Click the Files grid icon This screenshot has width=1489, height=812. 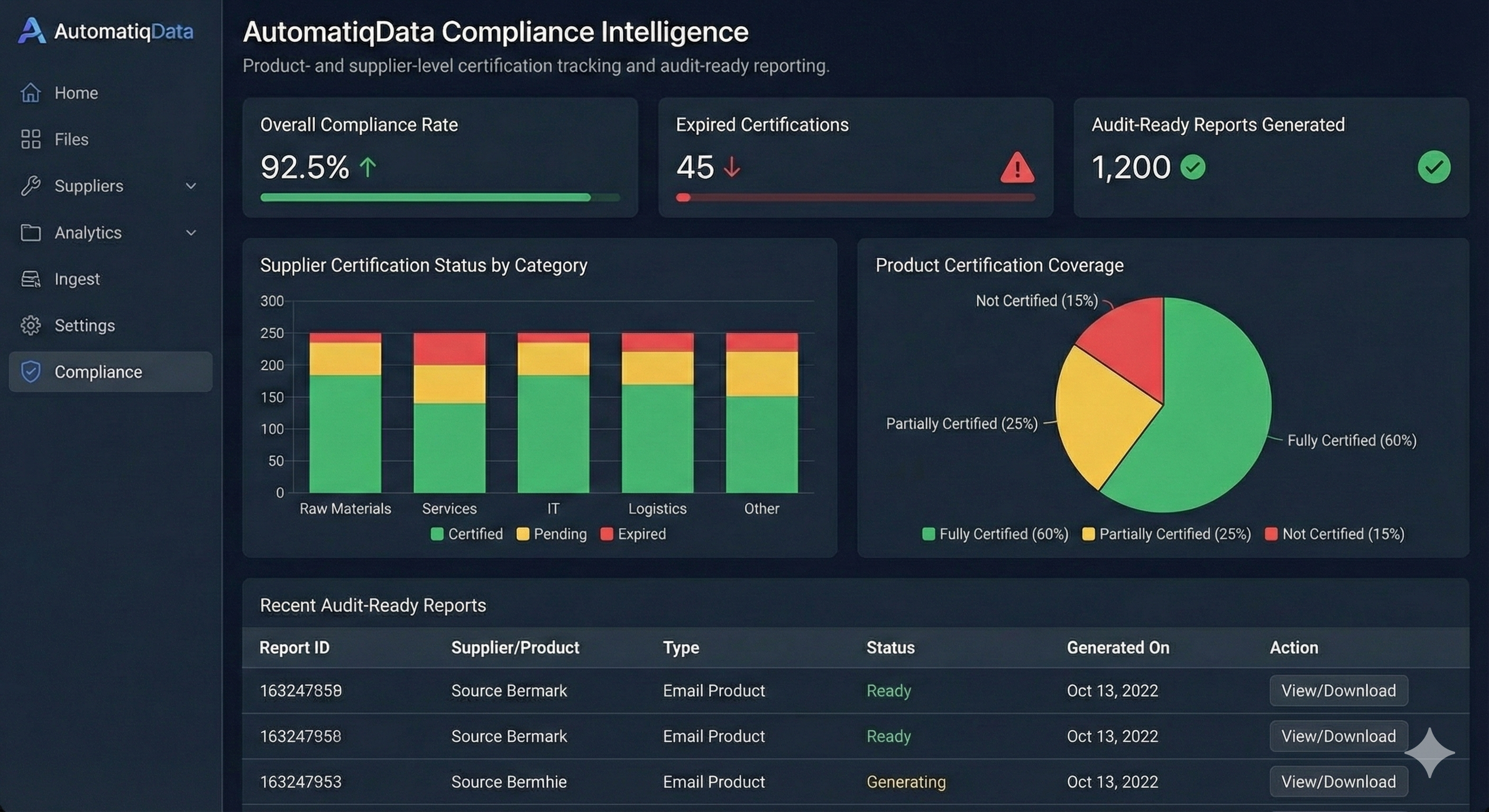31,139
